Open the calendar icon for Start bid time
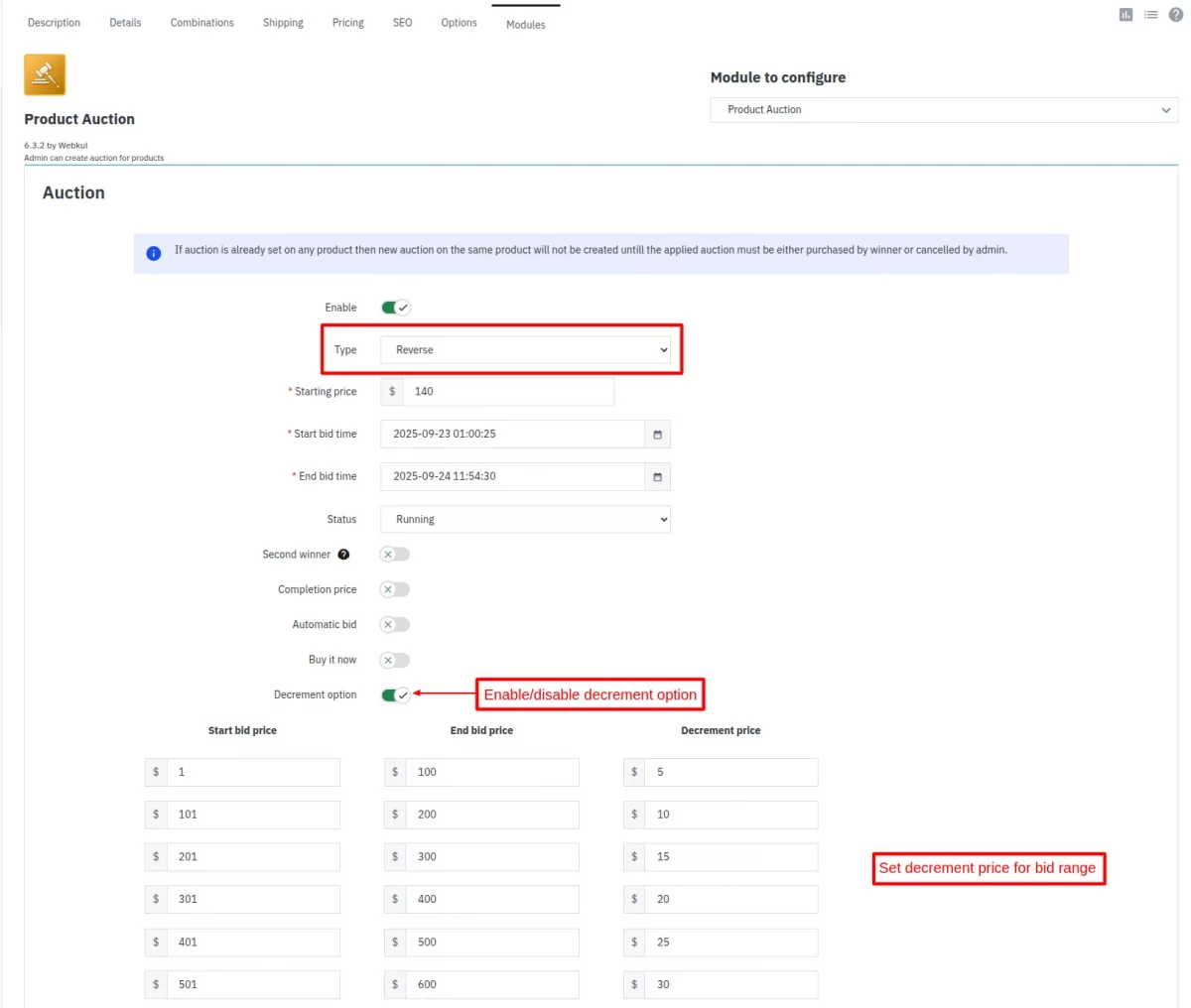 (657, 435)
